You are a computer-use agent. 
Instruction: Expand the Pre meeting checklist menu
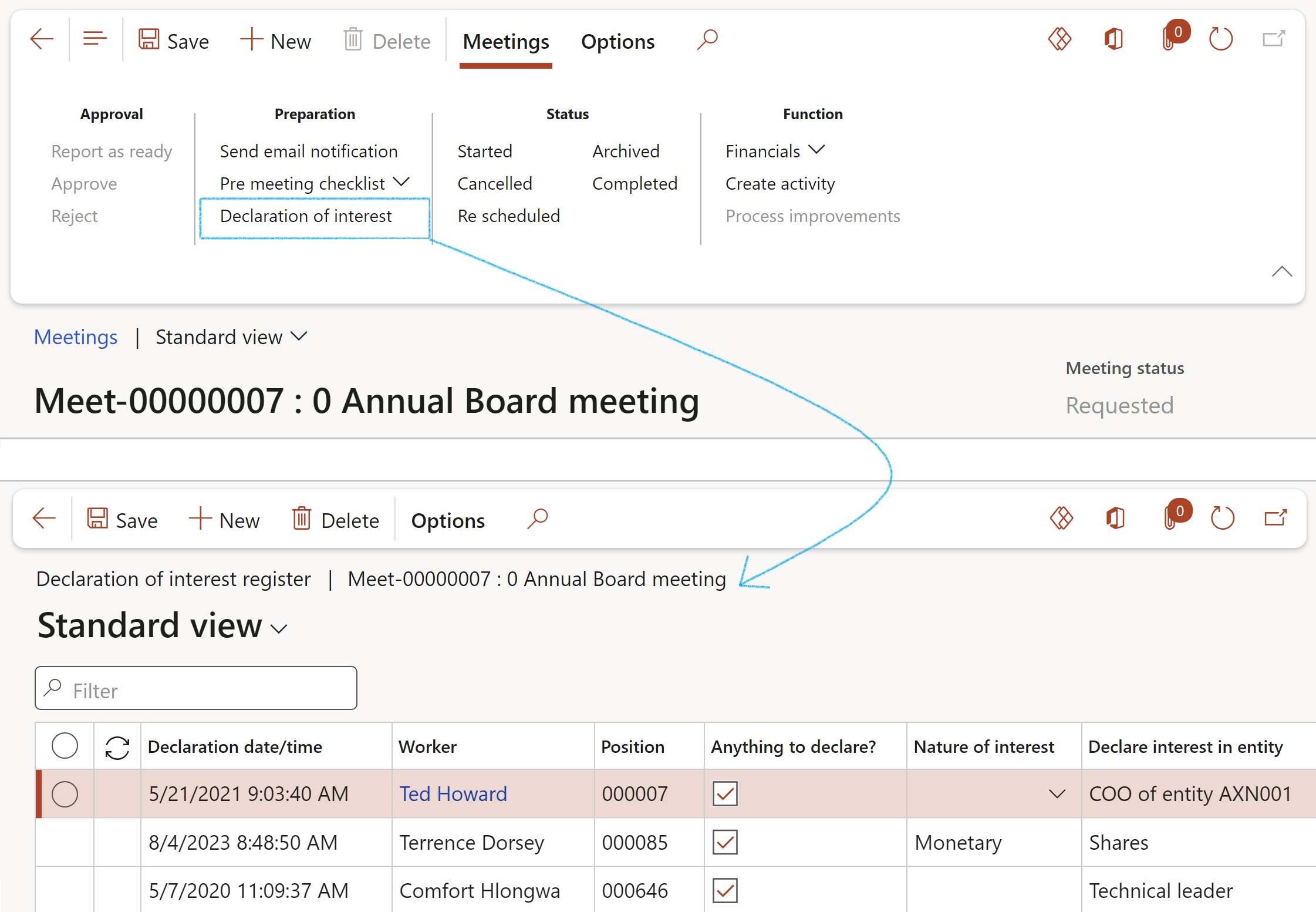tap(315, 184)
